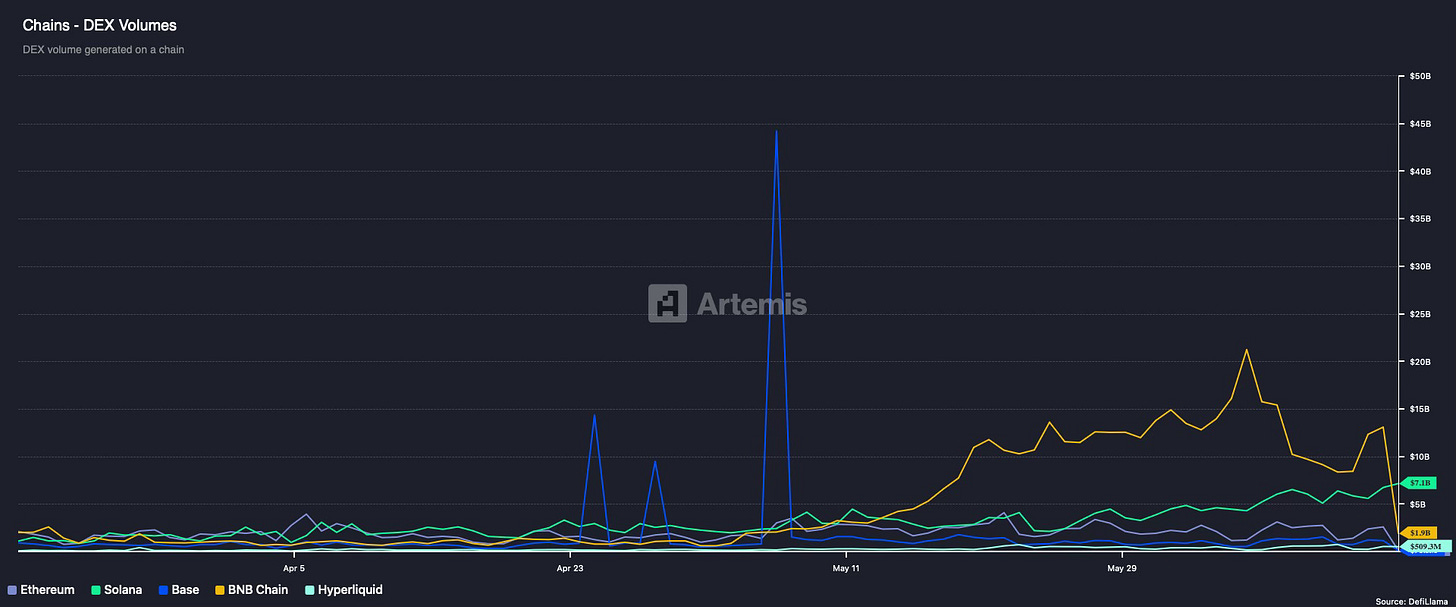Click the $5B y-axis label
This screenshot has height=607, width=1456.
tap(1418, 504)
